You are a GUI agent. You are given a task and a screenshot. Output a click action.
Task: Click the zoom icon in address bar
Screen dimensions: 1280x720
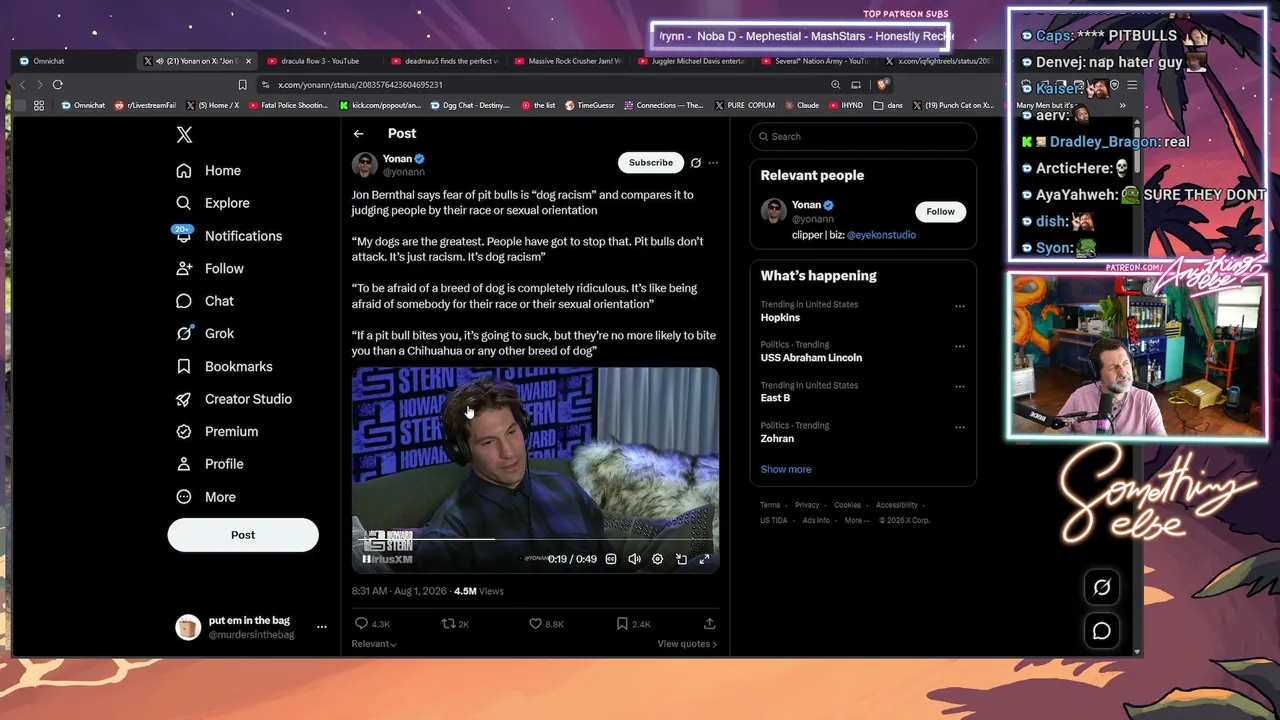click(x=835, y=85)
